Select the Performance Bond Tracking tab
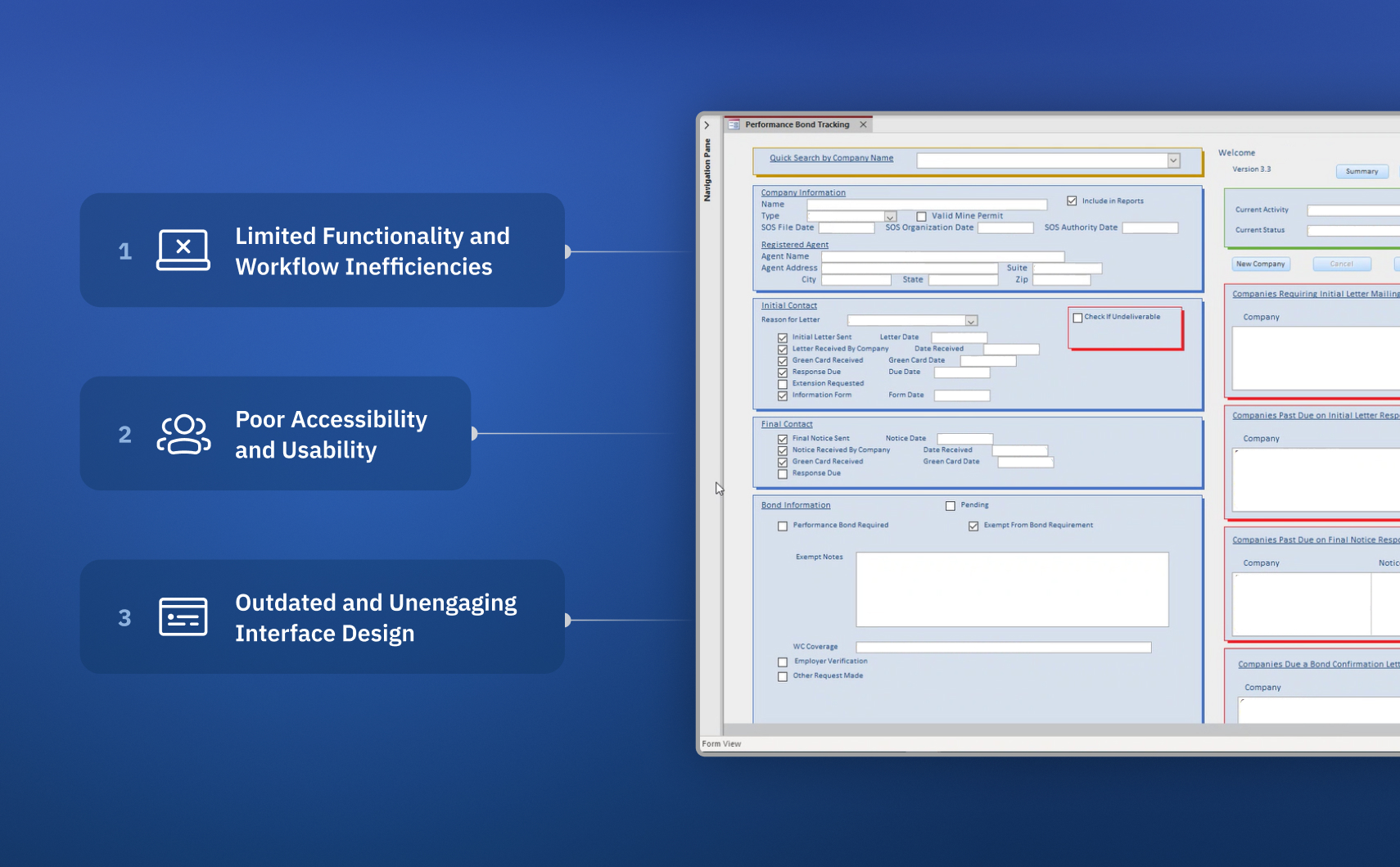This screenshot has width=1400, height=867. [x=797, y=124]
